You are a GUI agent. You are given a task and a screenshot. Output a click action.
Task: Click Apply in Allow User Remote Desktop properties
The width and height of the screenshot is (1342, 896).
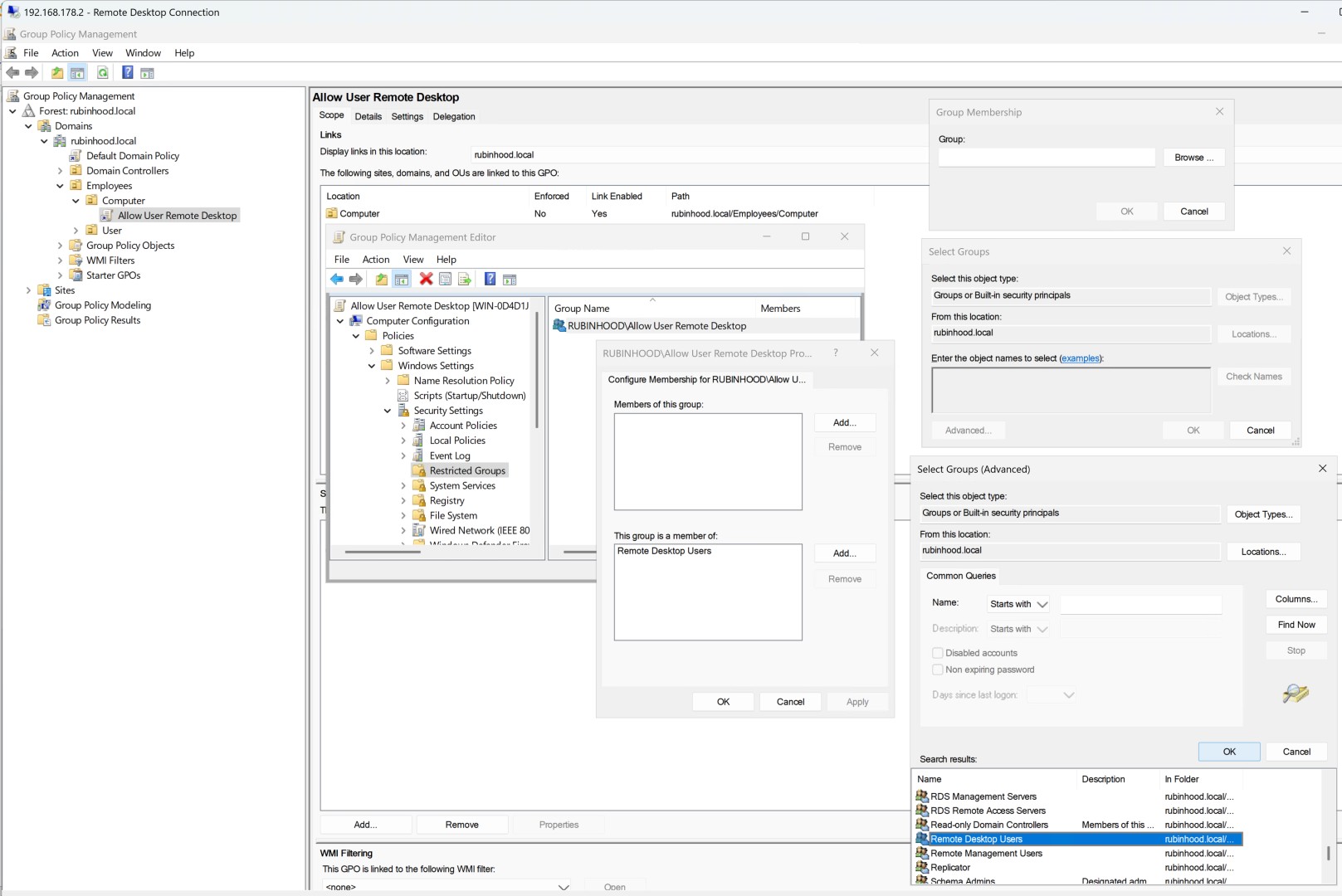(857, 702)
